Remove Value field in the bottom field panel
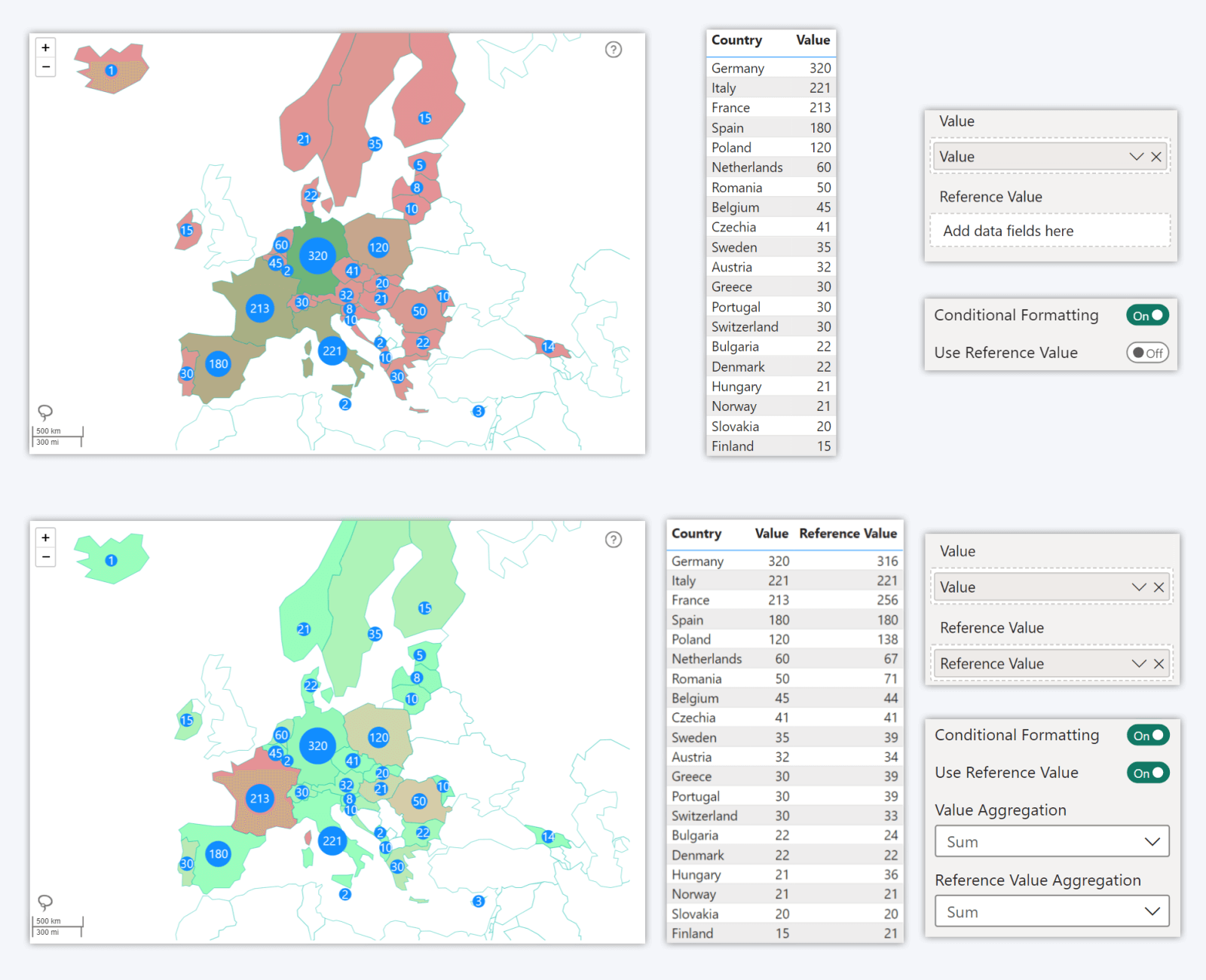Image resolution: width=1206 pixels, height=980 pixels. (x=1159, y=587)
